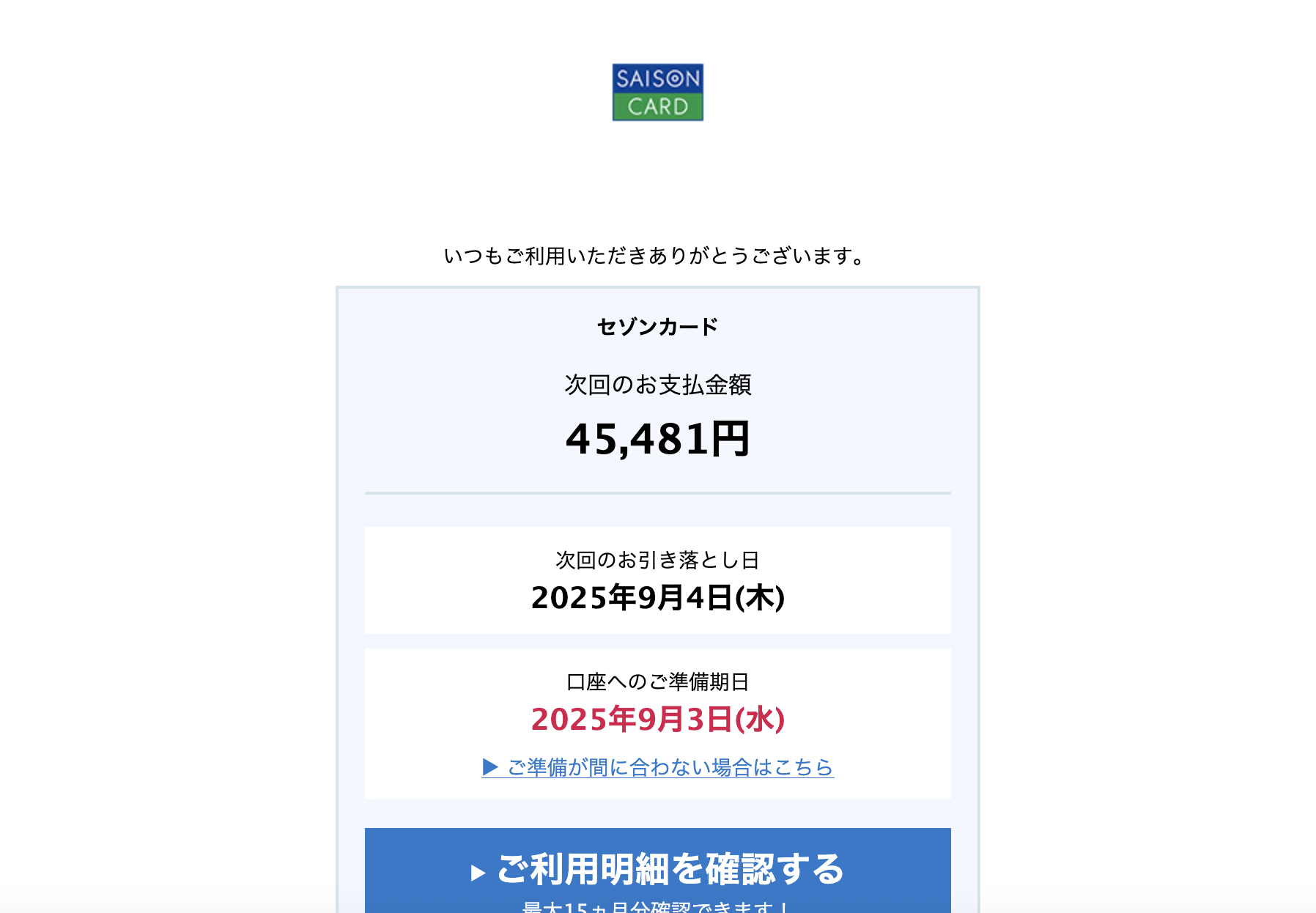Click the 最大15ヵ月分確認できます subtitle text
This screenshot has width=1316, height=913.
pos(657,907)
